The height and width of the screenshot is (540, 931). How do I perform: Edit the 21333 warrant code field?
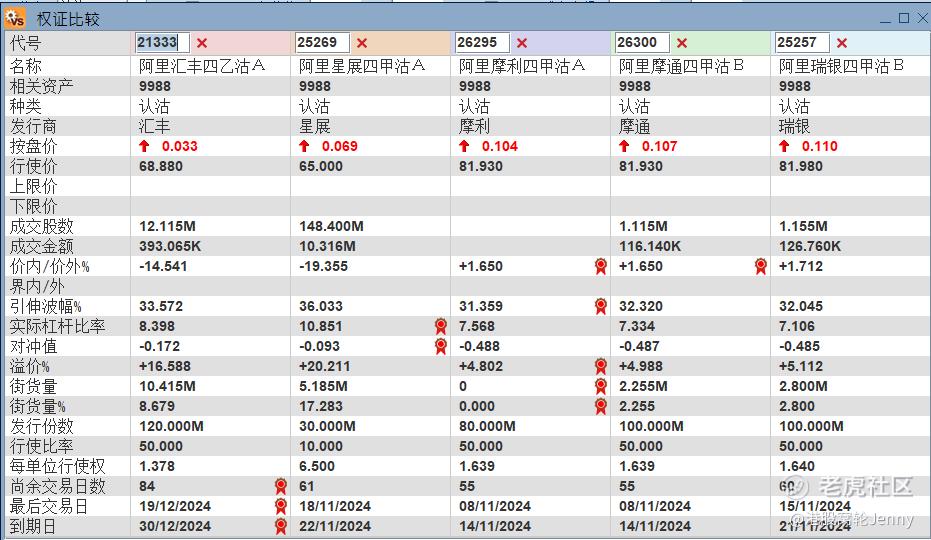click(162, 42)
